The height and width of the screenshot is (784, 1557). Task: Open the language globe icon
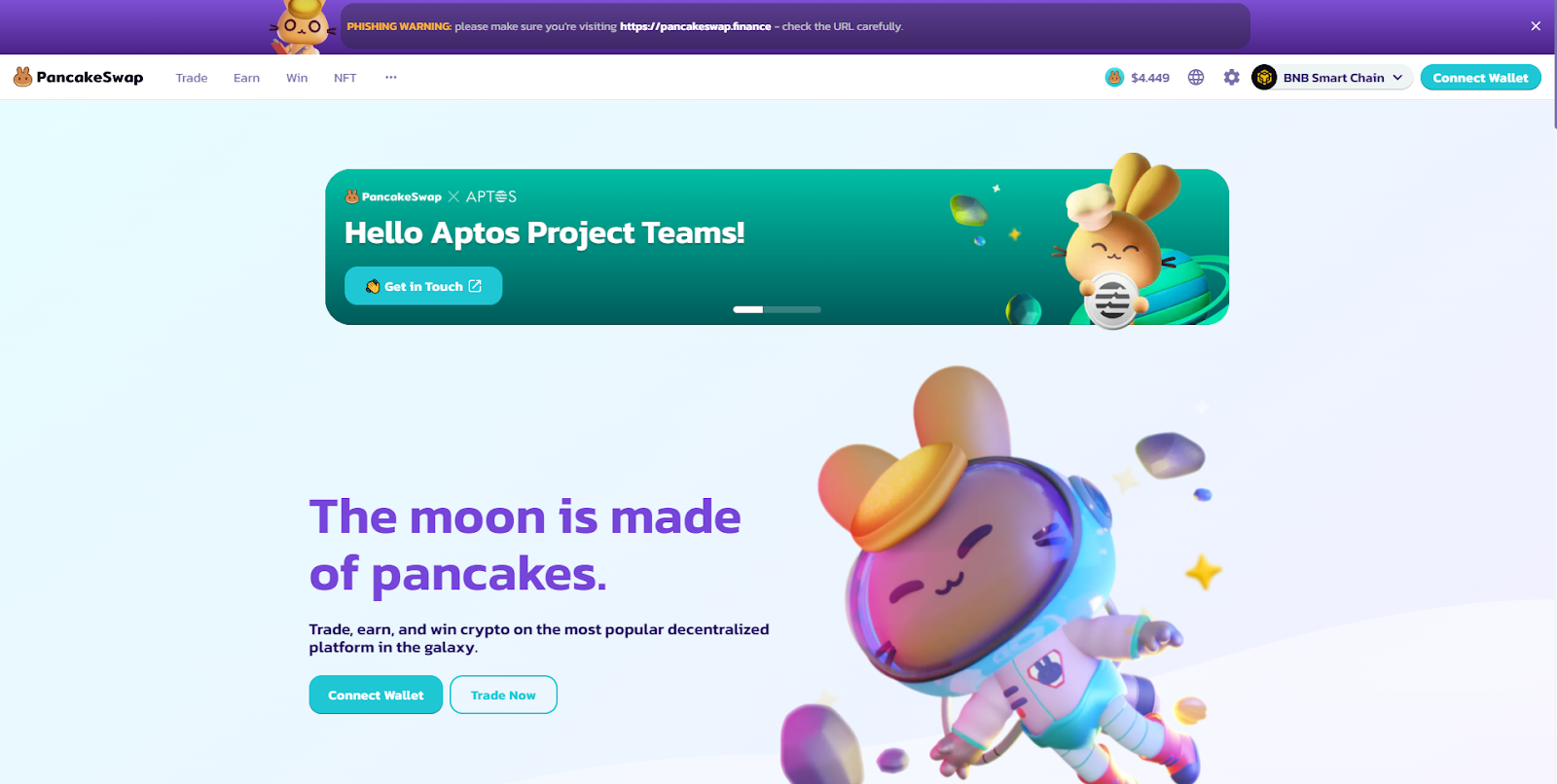pos(1196,77)
